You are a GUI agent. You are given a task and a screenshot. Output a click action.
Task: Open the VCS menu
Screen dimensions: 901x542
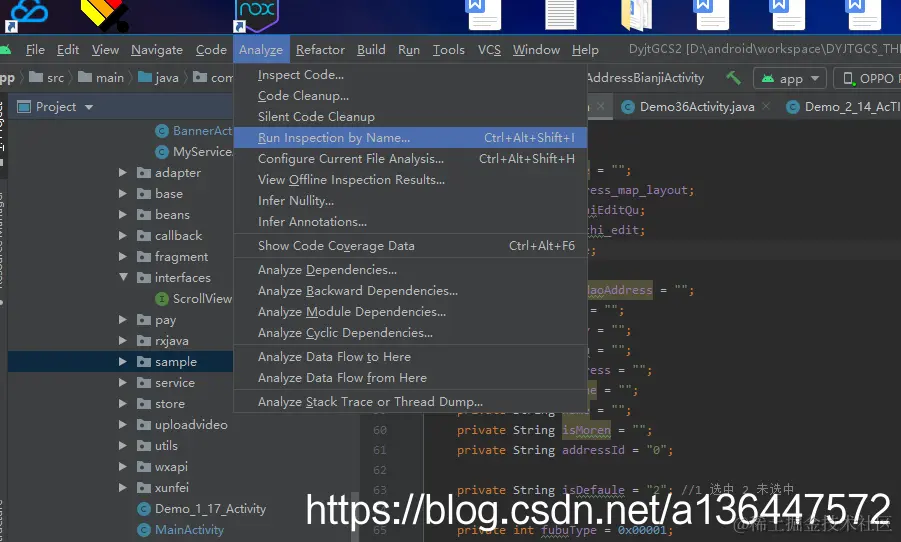click(489, 50)
